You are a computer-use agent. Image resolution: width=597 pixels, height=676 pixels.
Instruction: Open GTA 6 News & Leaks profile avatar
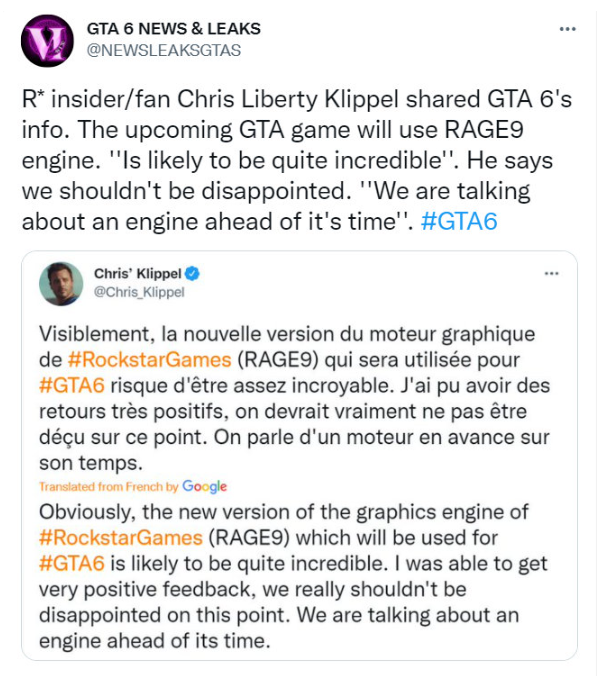[47, 41]
